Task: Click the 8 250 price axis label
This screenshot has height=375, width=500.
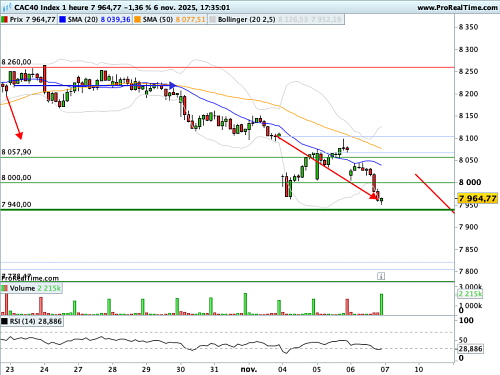Action: 468,71
